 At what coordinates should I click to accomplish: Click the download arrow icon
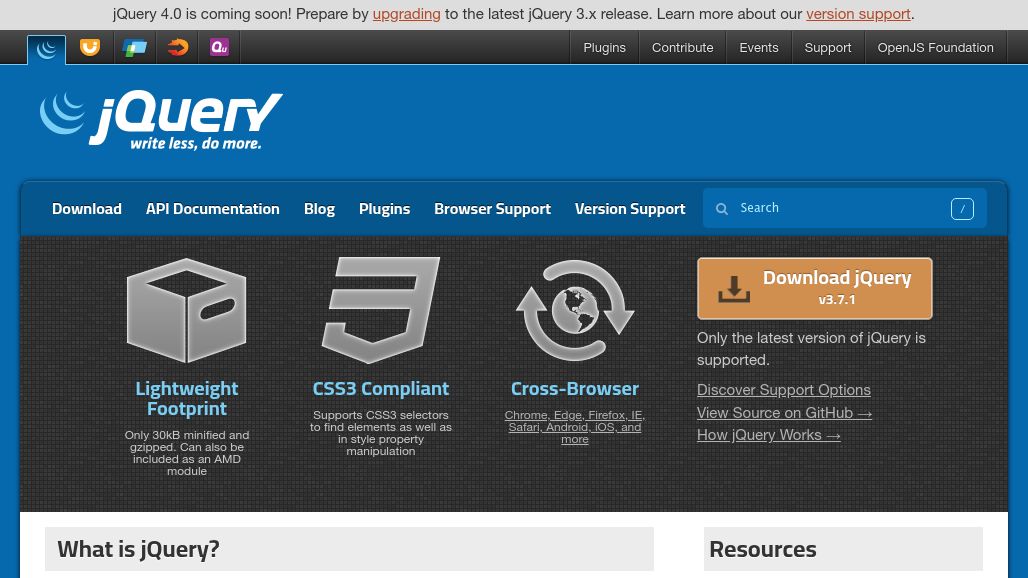(734, 289)
